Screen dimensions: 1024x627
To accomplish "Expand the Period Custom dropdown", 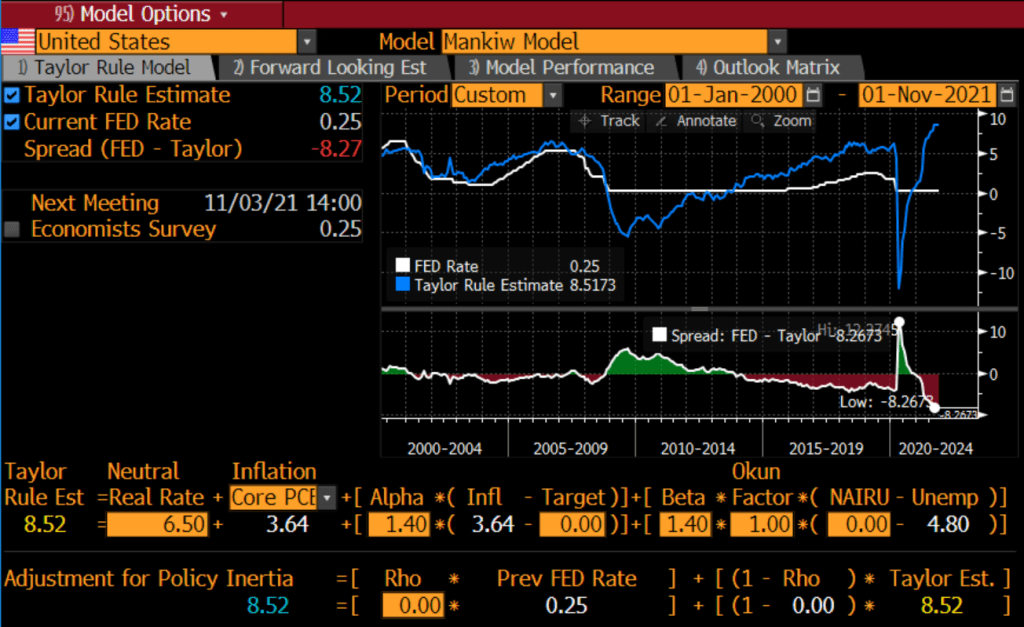I will click(x=553, y=95).
